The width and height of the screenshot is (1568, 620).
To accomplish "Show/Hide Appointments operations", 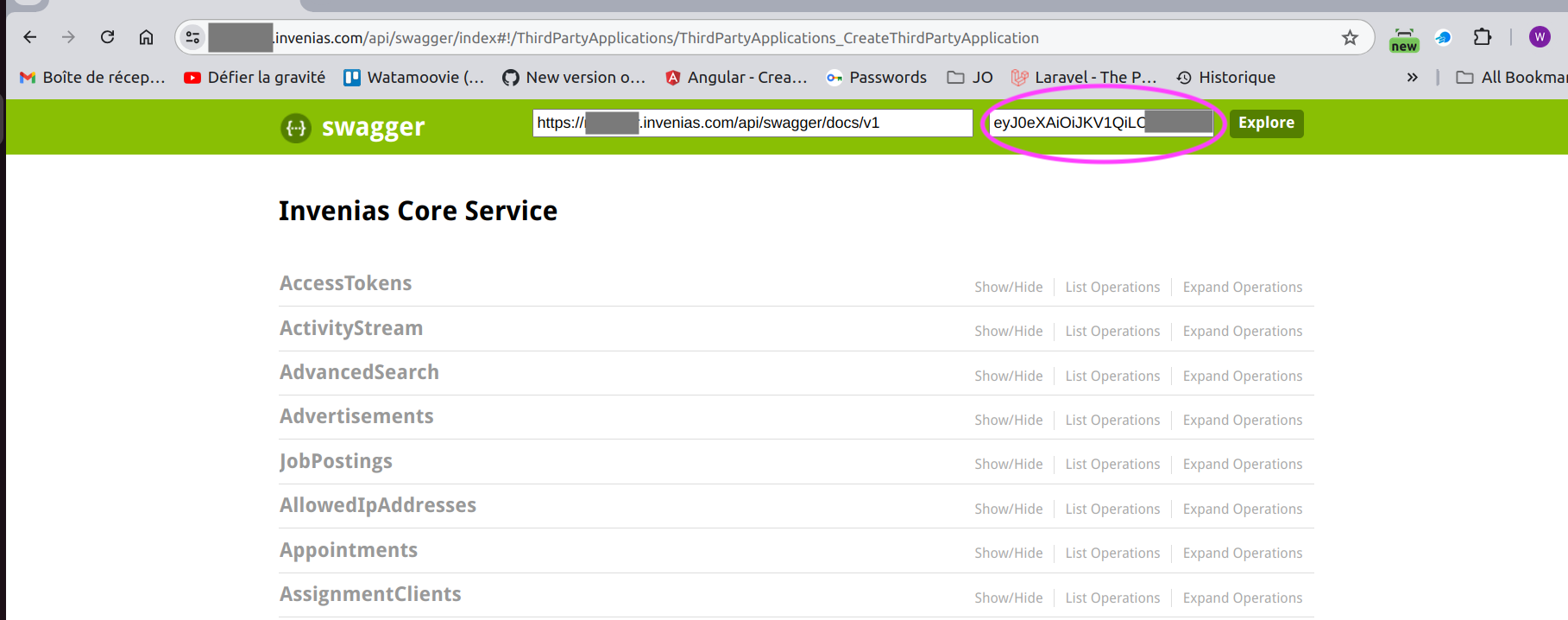I will click(x=1008, y=553).
